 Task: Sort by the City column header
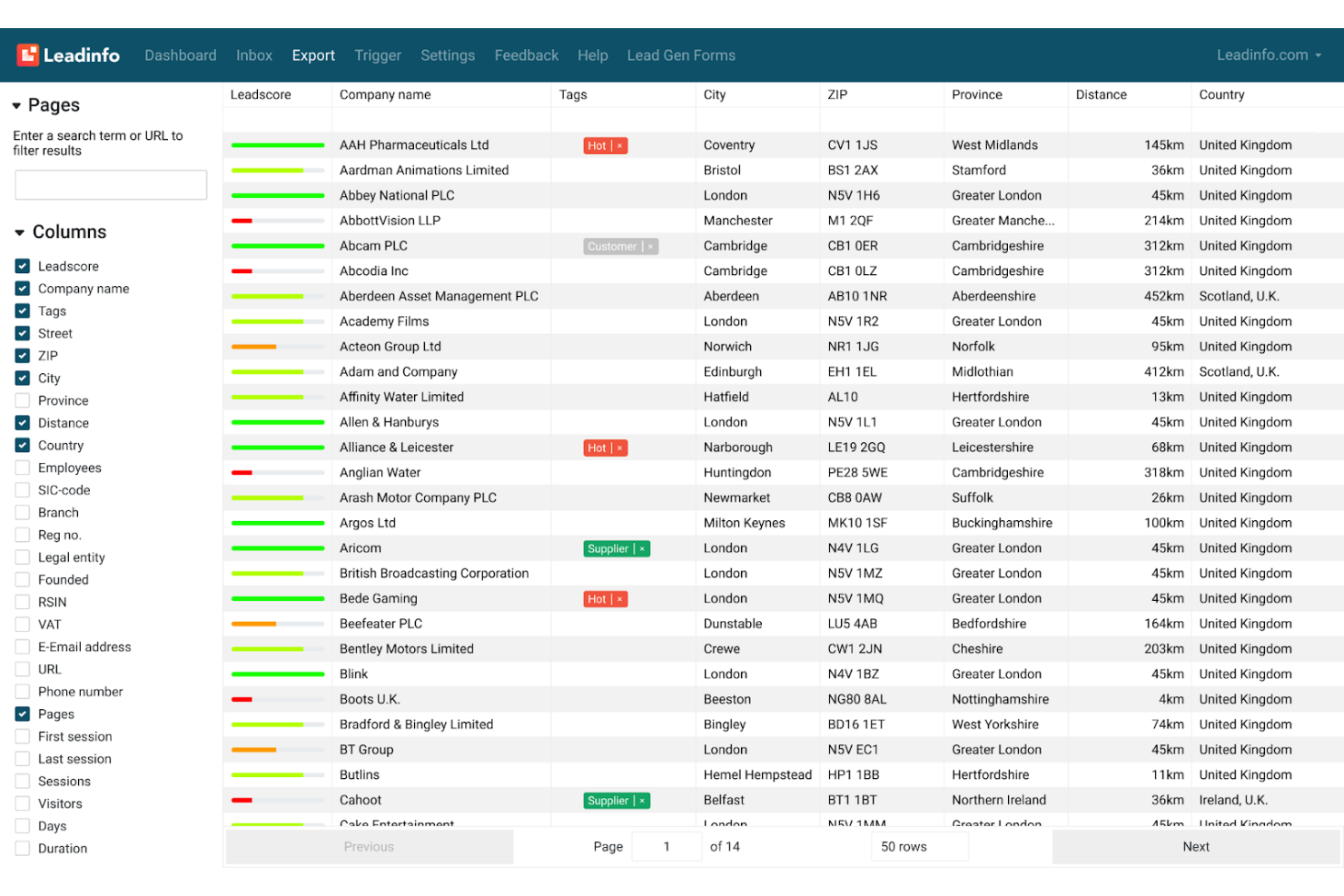(x=715, y=94)
